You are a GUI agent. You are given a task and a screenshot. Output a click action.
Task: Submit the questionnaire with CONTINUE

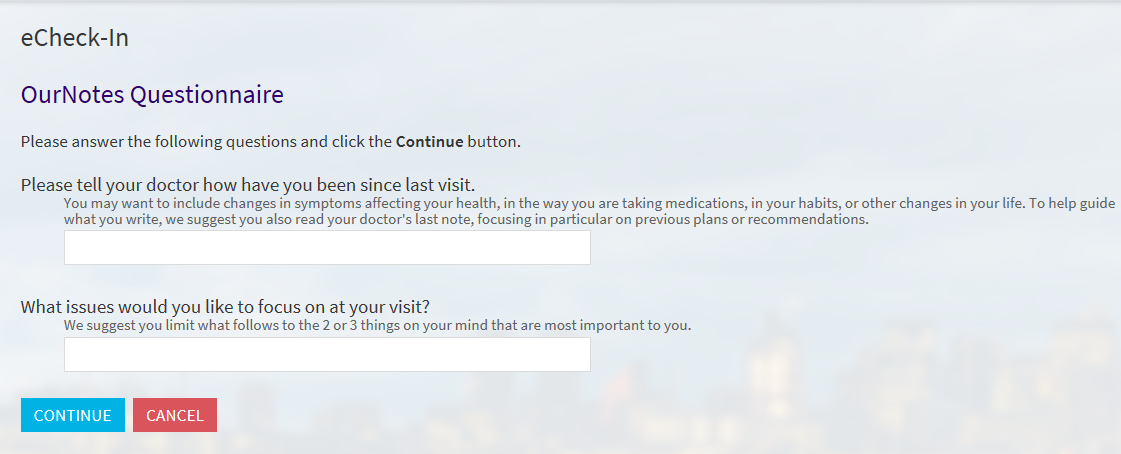[73, 415]
